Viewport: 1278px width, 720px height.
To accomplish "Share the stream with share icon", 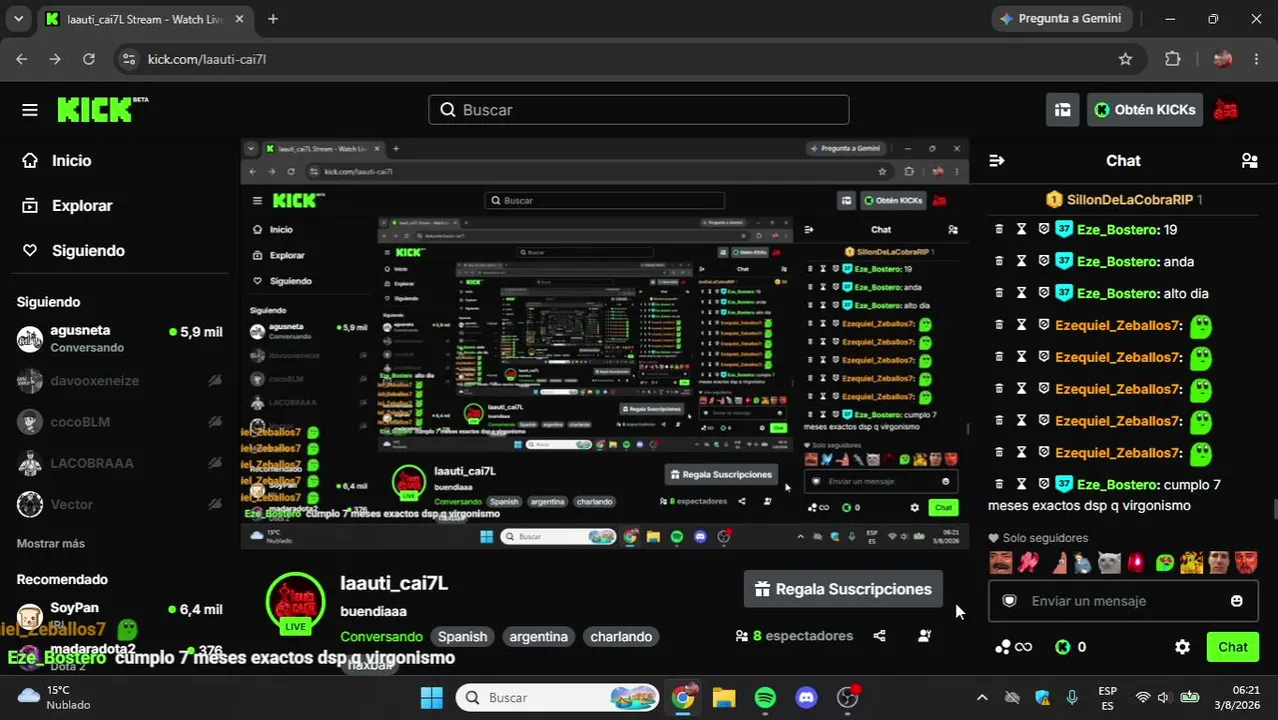I will [x=880, y=636].
